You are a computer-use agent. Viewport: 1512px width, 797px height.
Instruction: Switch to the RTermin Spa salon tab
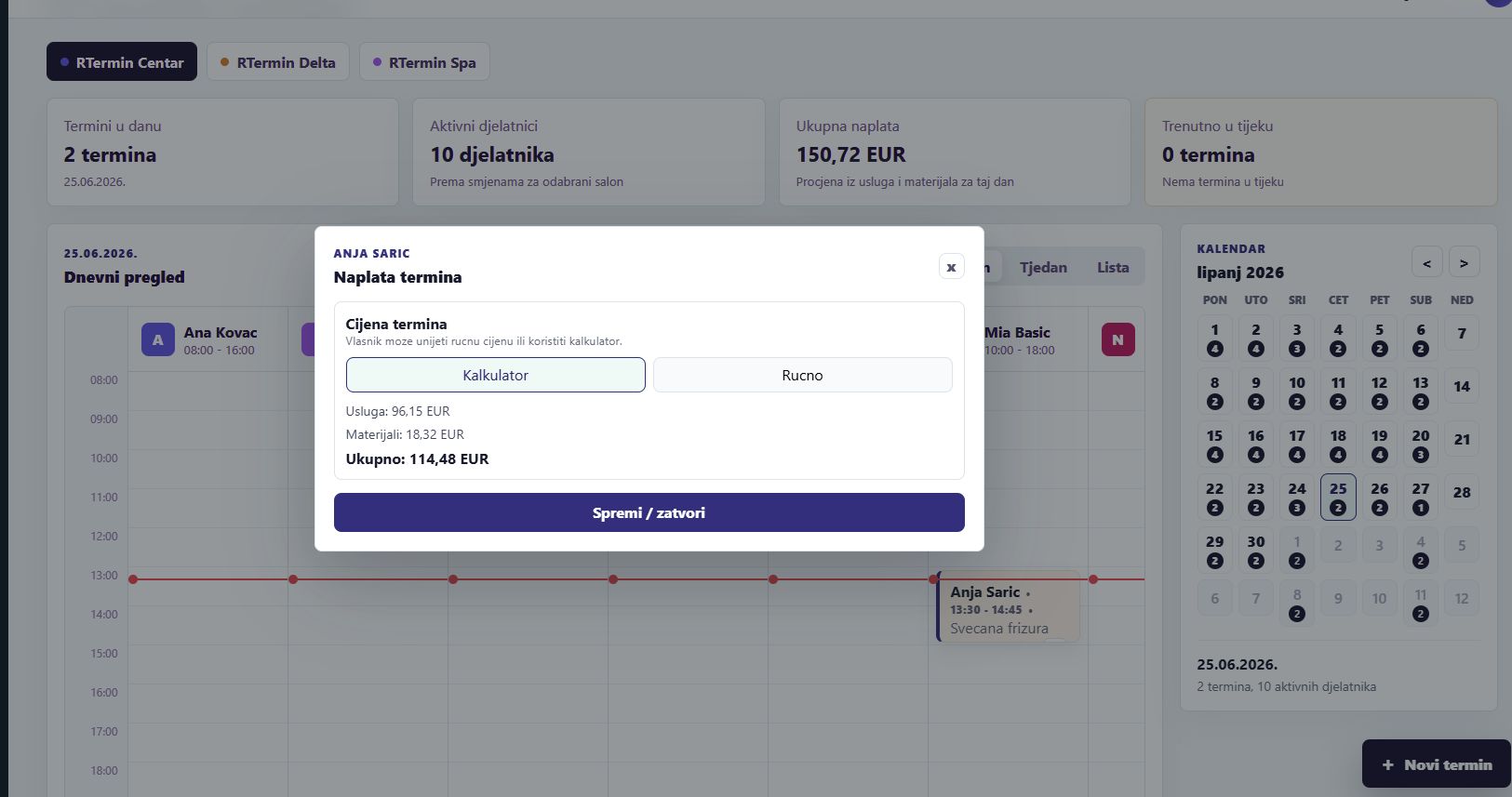(424, 61)
